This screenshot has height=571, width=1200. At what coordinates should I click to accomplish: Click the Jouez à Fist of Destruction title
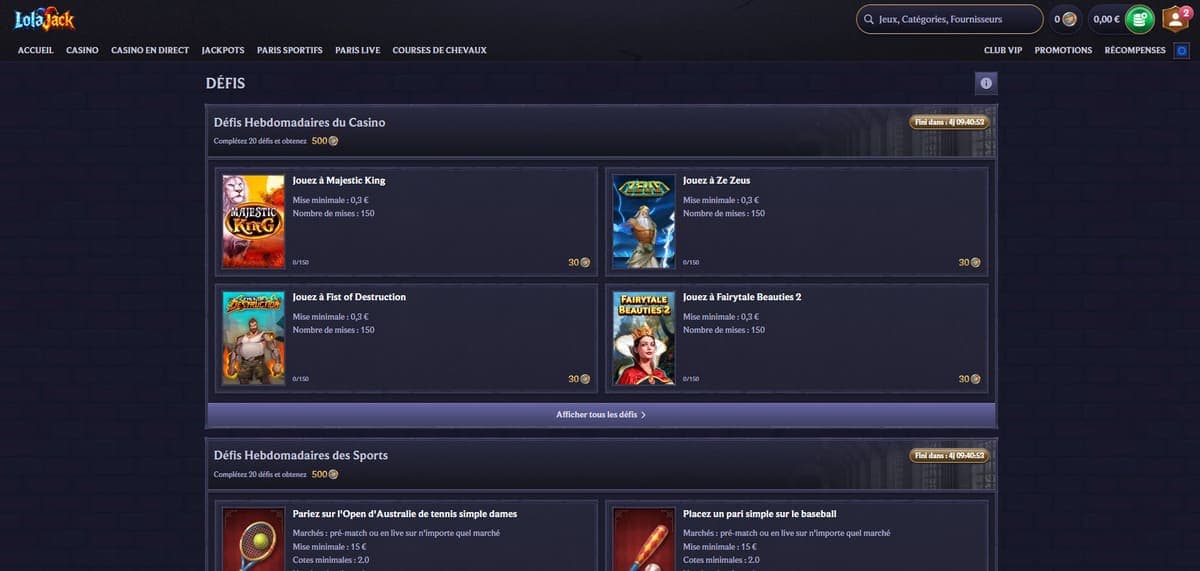349,297
